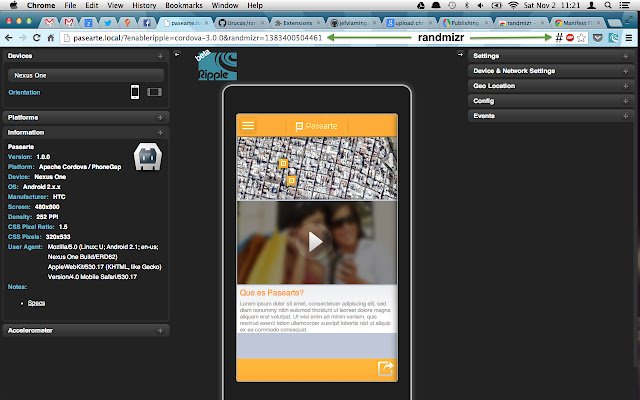Collapse the right panel with arrow
Screen dimensions: 640x400
pyautogui.click(x=460, y=54)
